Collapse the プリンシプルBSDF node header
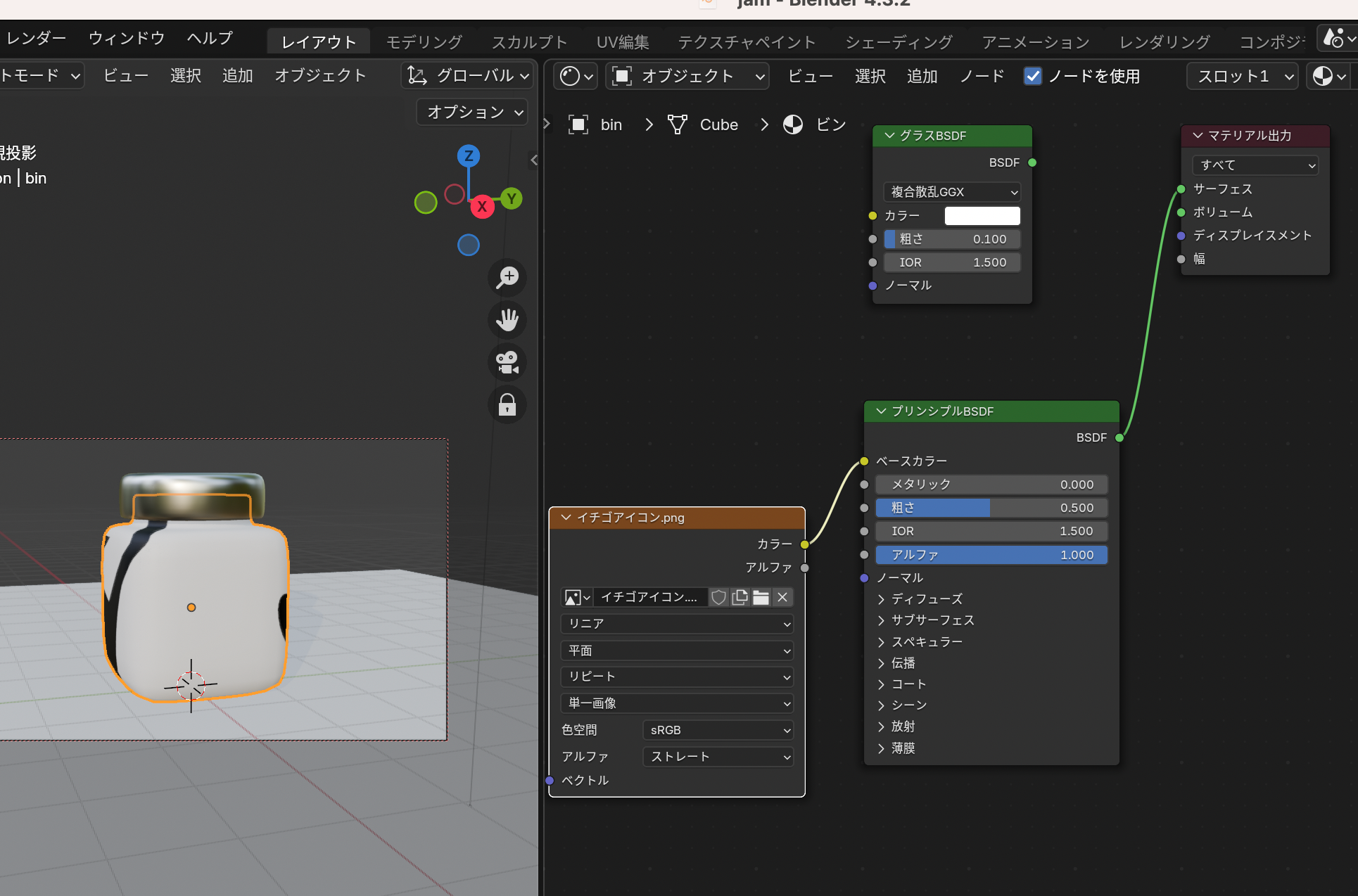 point(881,411)
